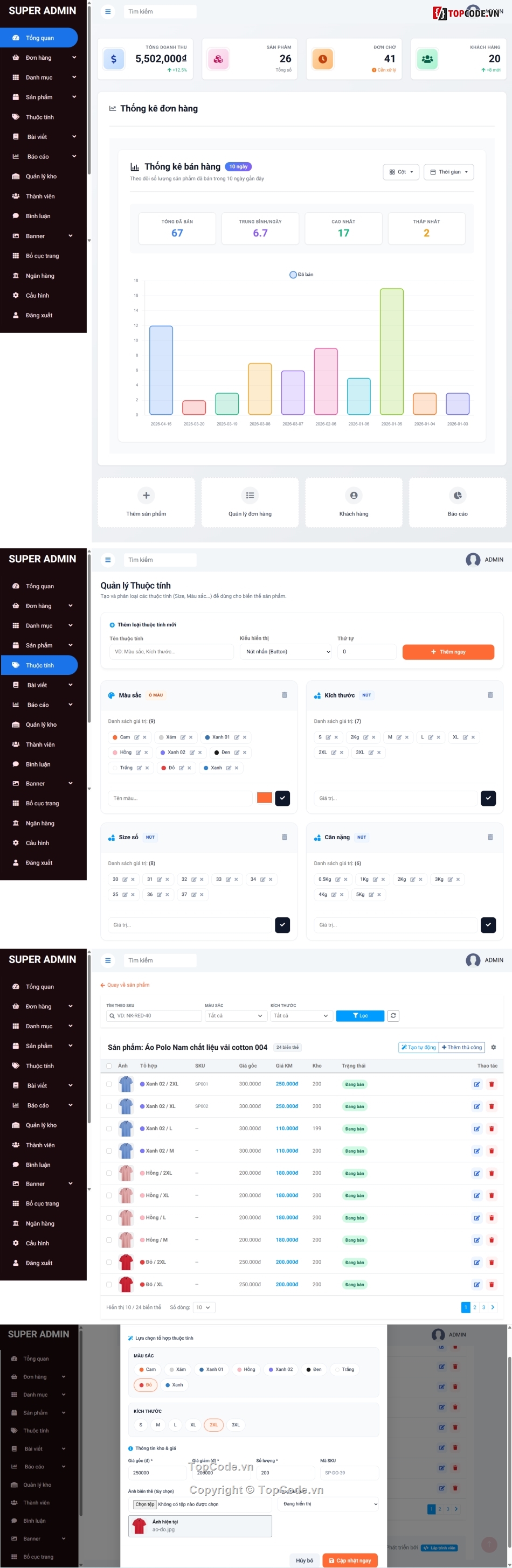
Task: Open the Thời gian dropdown
Action: tap(449, 172)
